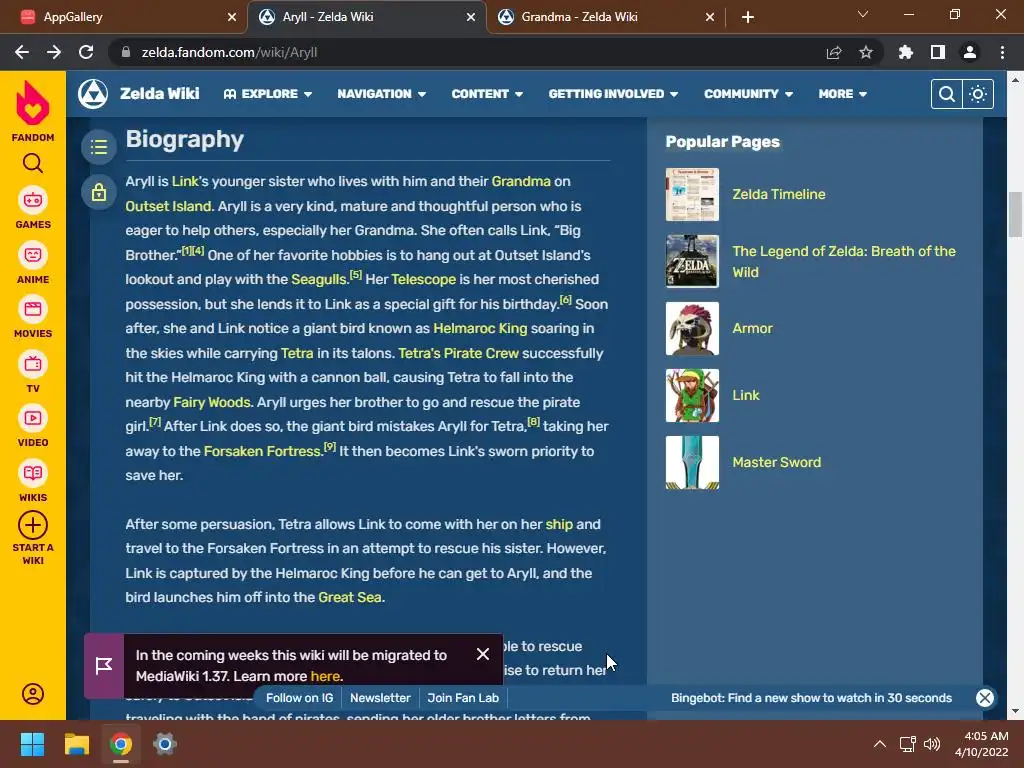
Task: Click the browser forward arrow
Action: 54,52
